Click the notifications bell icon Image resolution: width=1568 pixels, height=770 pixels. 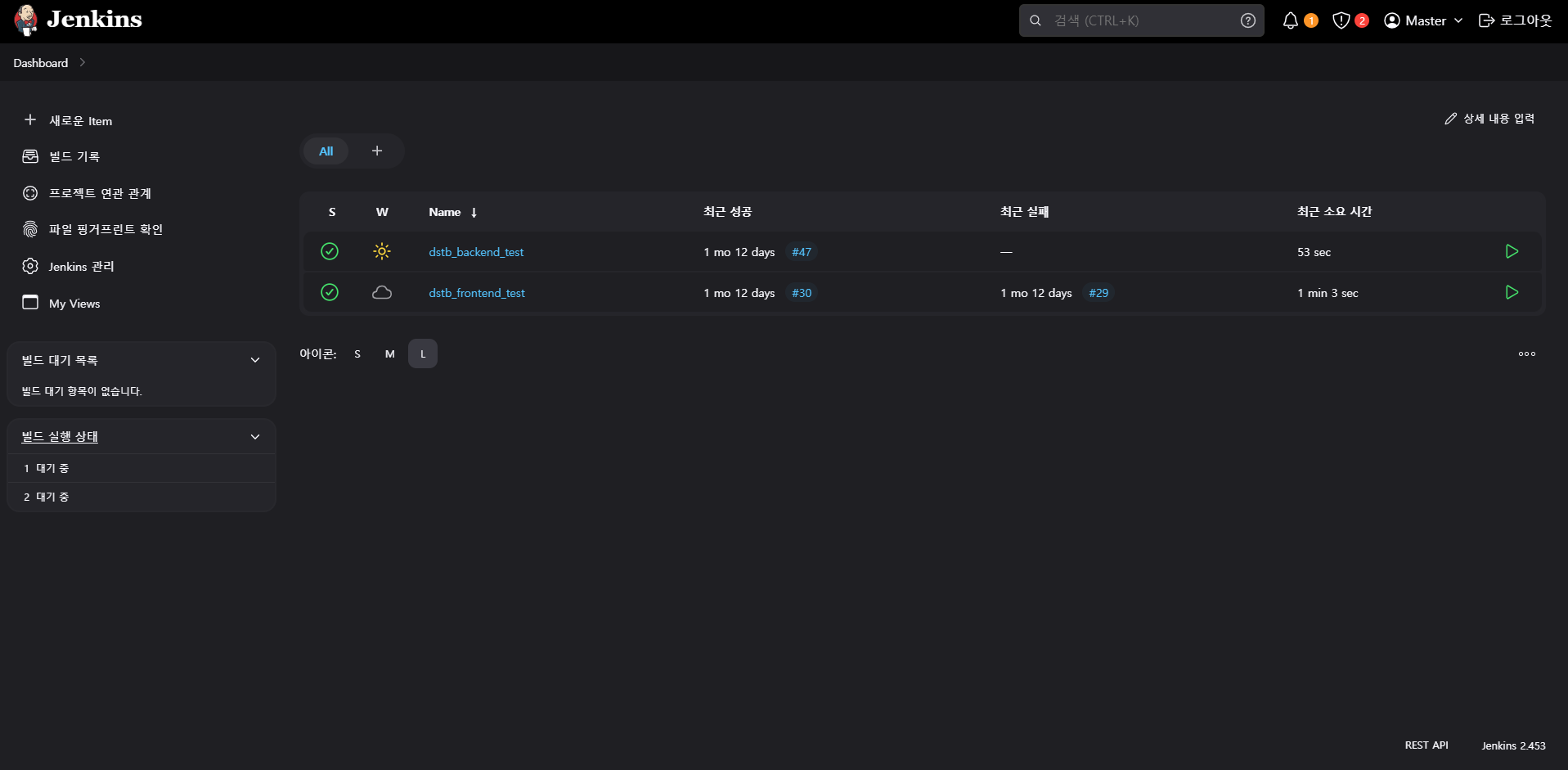pos(1291,20)
